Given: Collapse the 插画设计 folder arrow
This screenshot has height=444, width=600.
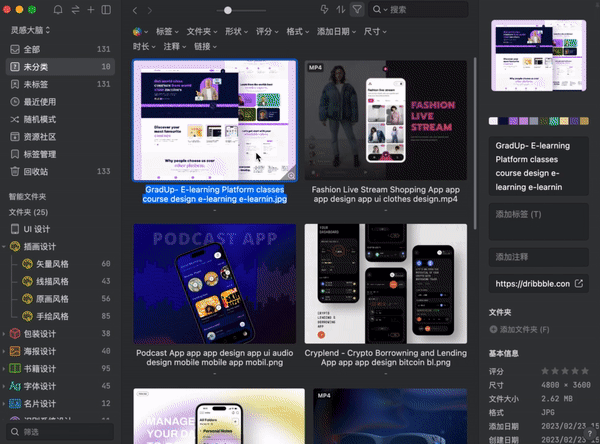Looking at the screenshot, I should (x=4, y=247).
